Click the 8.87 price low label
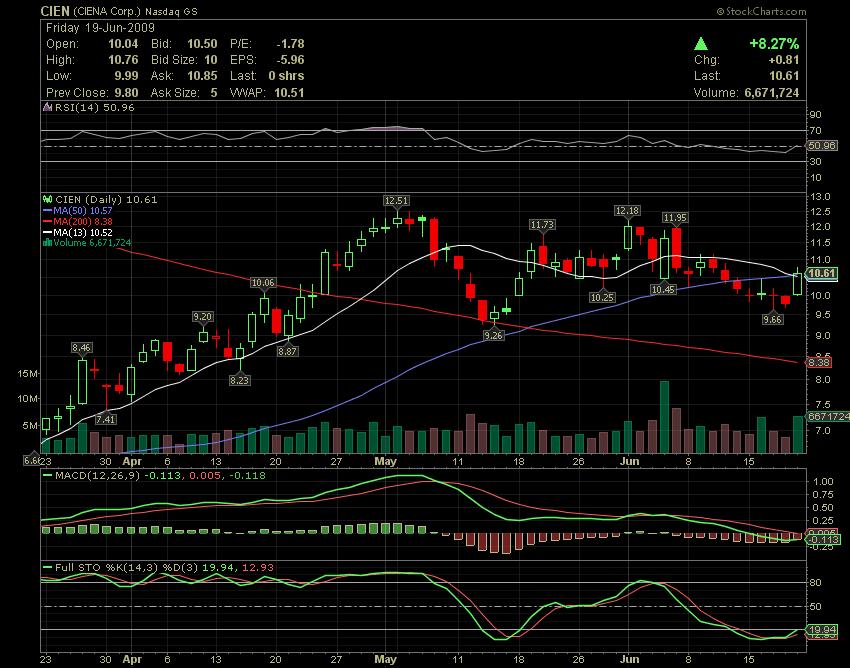Viewport: 850px width, 668px height. [287, 351]
